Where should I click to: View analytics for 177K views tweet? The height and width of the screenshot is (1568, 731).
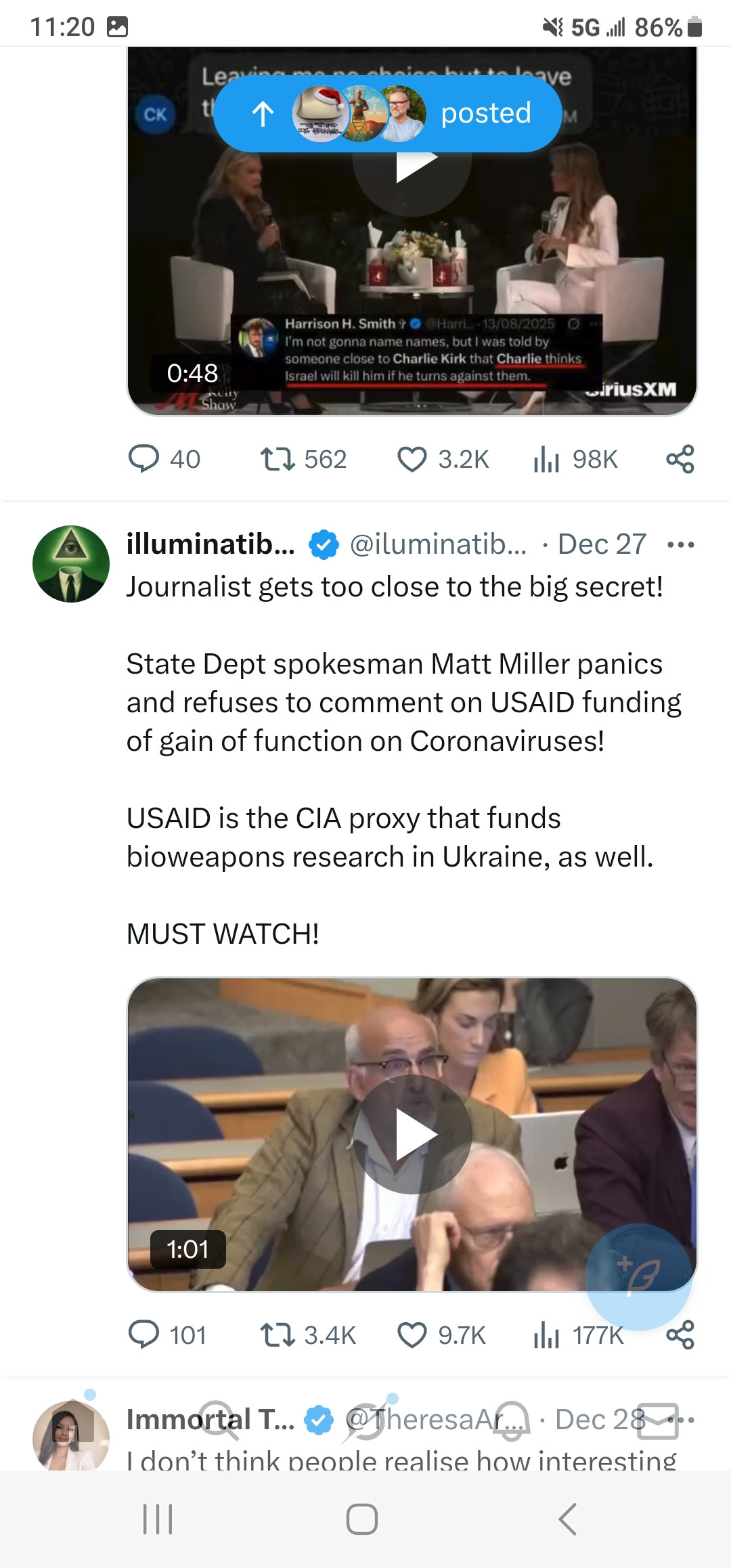[x=546, y=1334]
